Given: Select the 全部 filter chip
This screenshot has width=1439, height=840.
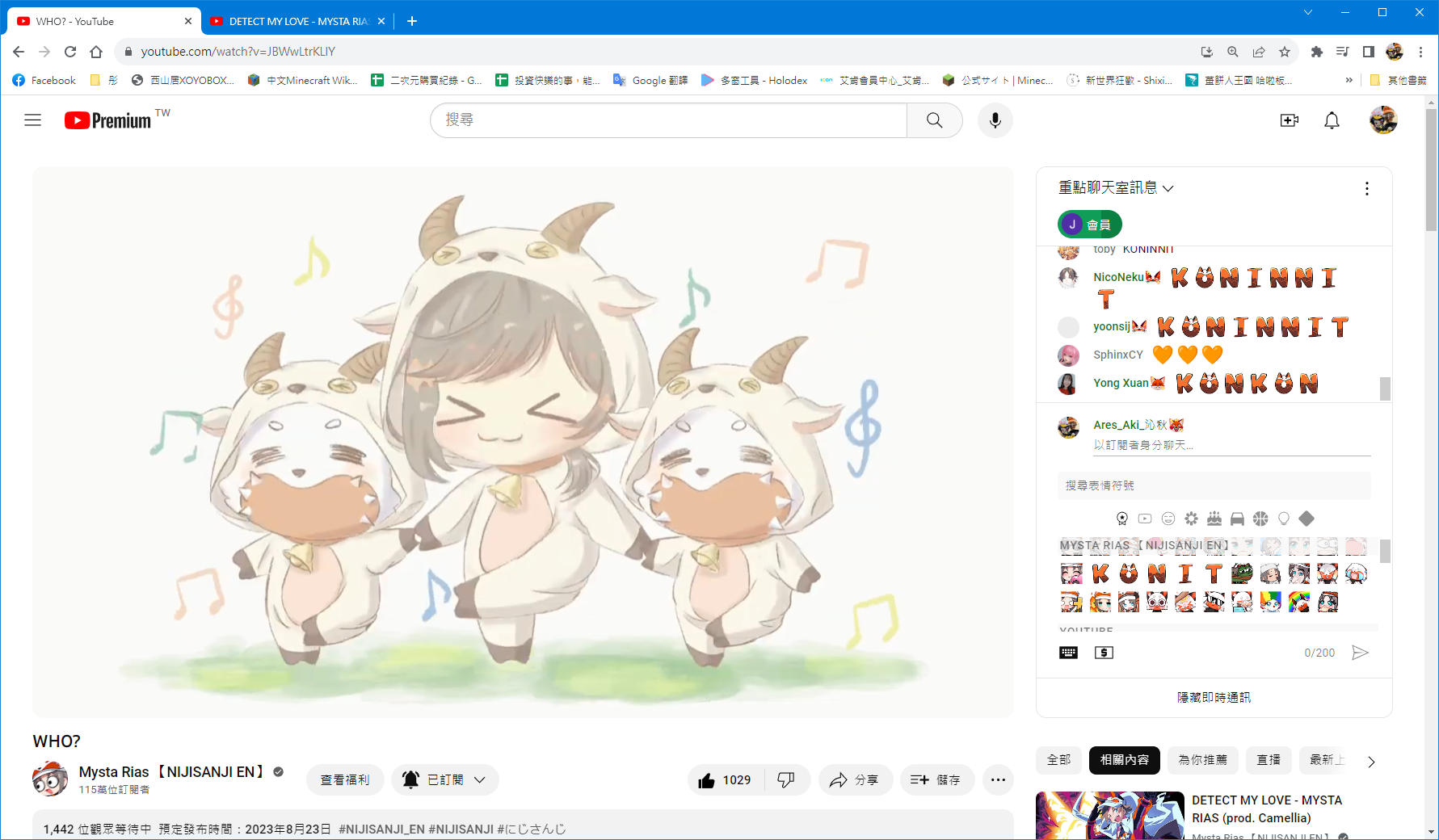Looking at the screenshot, I should (x=1058, y=760).
